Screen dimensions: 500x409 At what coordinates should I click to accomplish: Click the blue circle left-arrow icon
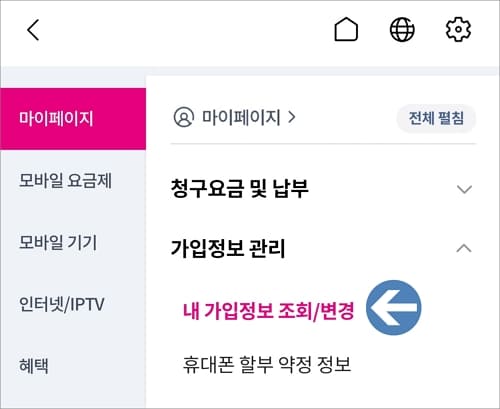click(393, 307)
